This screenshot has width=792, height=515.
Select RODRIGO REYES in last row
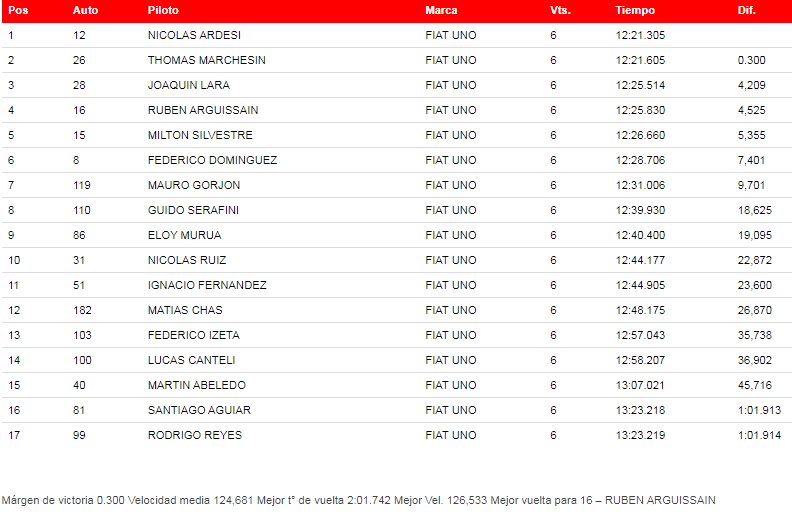point(194,435)
